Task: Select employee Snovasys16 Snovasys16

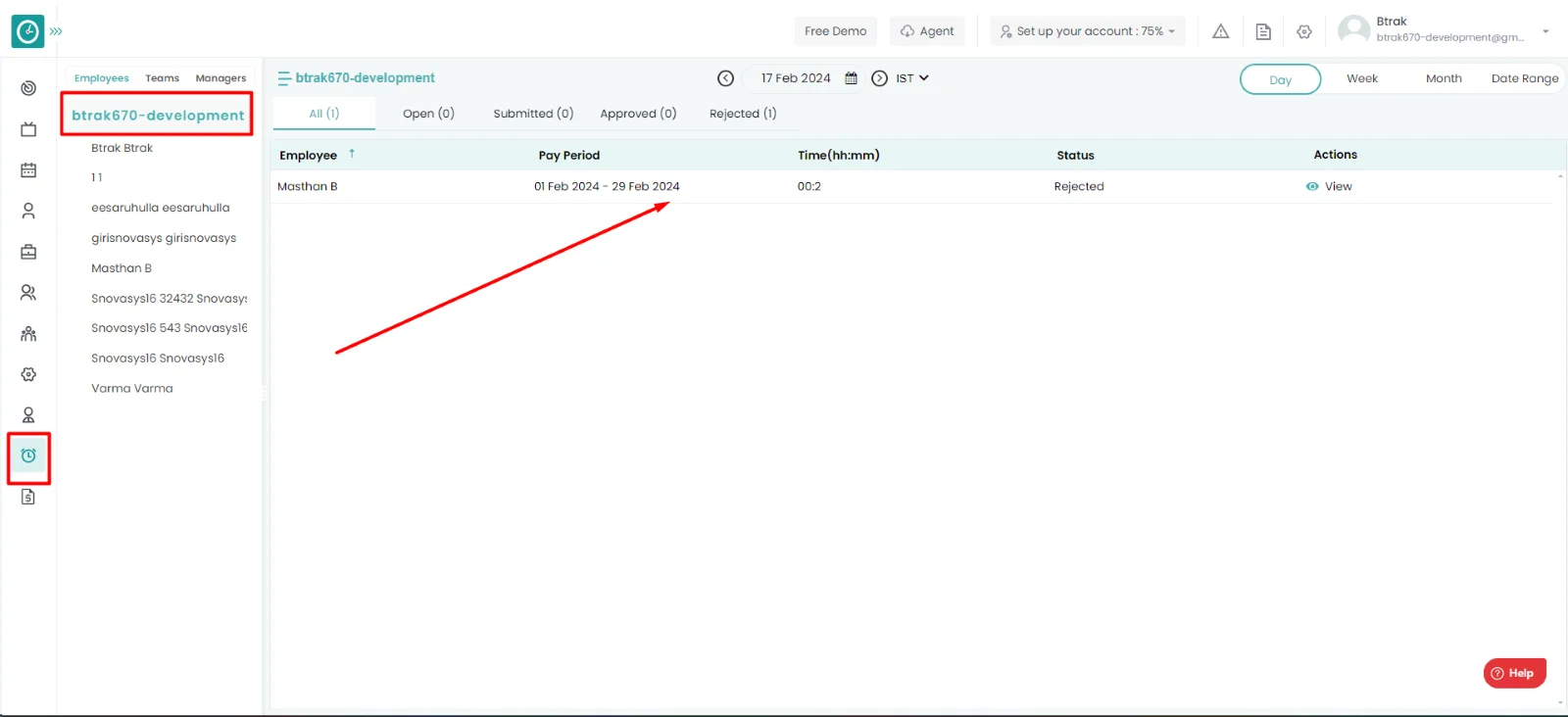Action: coord(158,358)
